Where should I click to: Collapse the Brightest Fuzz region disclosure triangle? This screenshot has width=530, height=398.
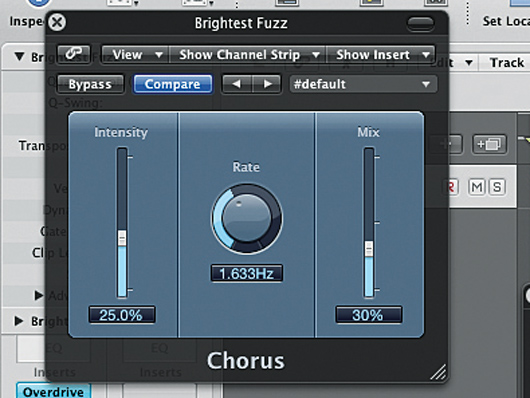tap(20, 56)
